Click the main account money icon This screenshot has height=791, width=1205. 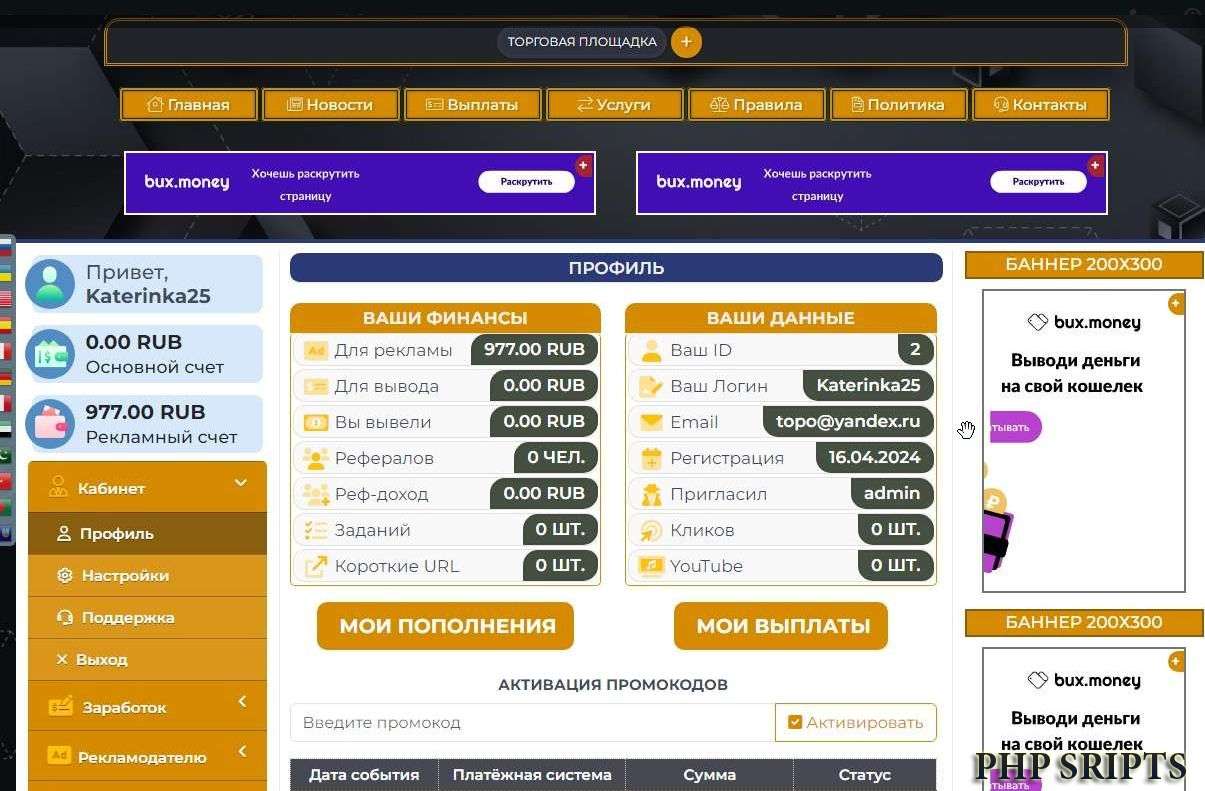(50, 354)
